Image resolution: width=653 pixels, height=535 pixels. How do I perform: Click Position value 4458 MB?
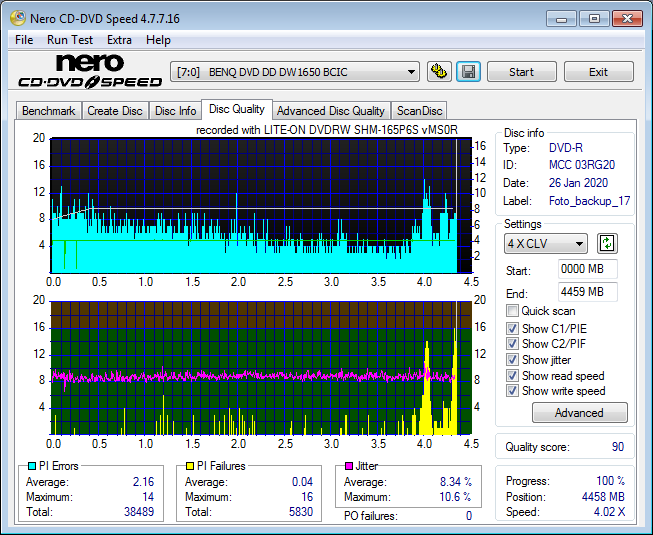pyautogui.click(x=603, y=497)
